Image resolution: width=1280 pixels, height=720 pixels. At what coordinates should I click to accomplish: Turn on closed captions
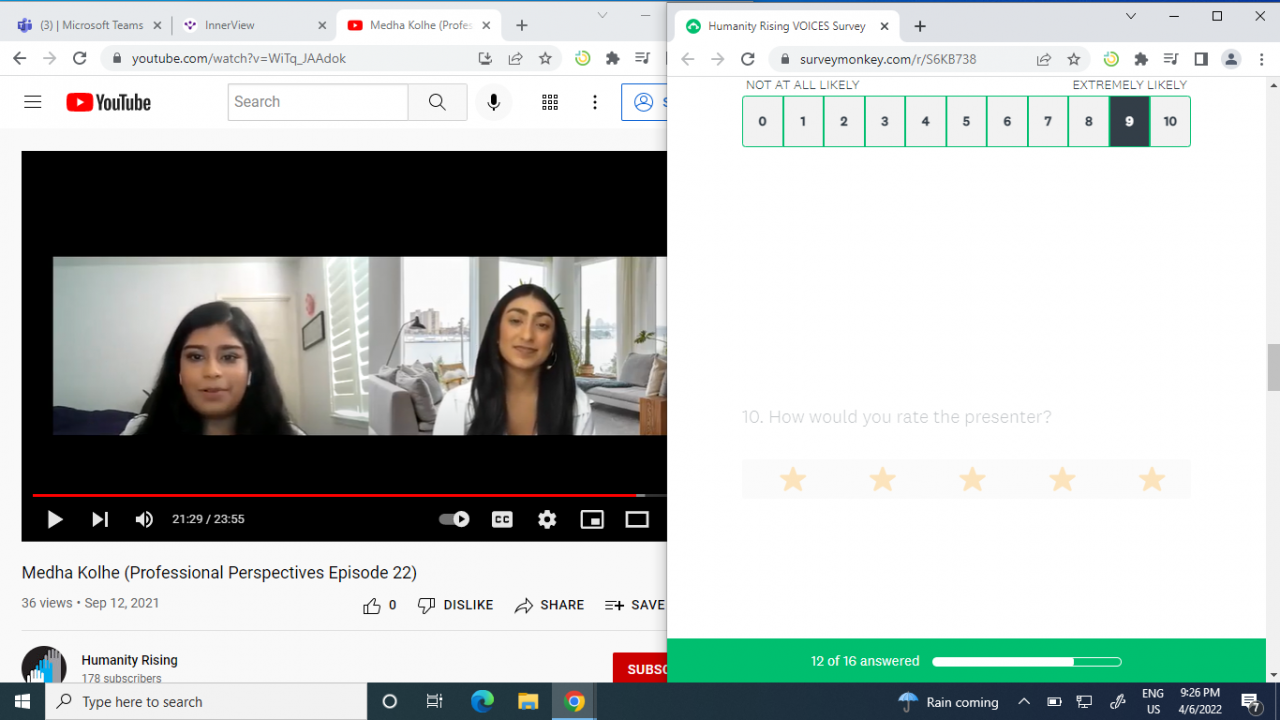(x=502, y=519)
